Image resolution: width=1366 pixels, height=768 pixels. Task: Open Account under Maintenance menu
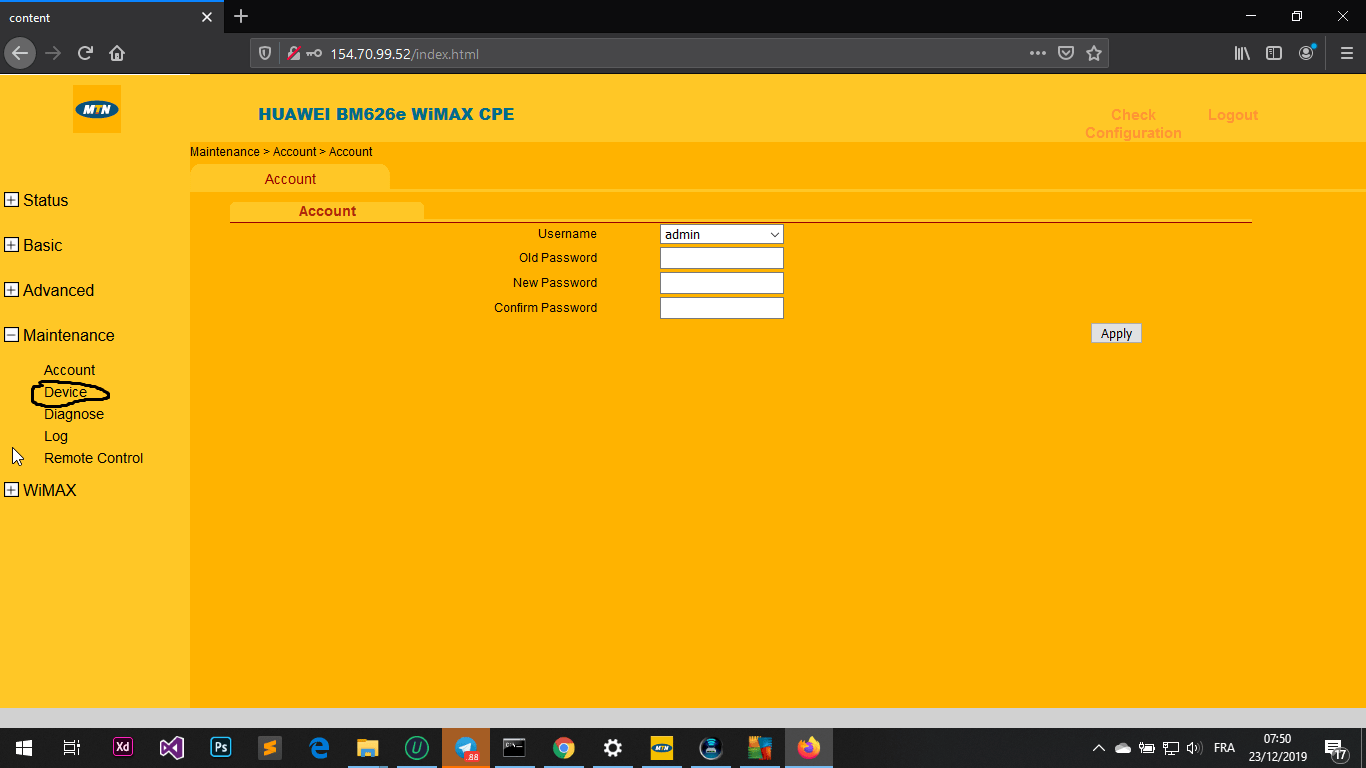click(69, 370)
